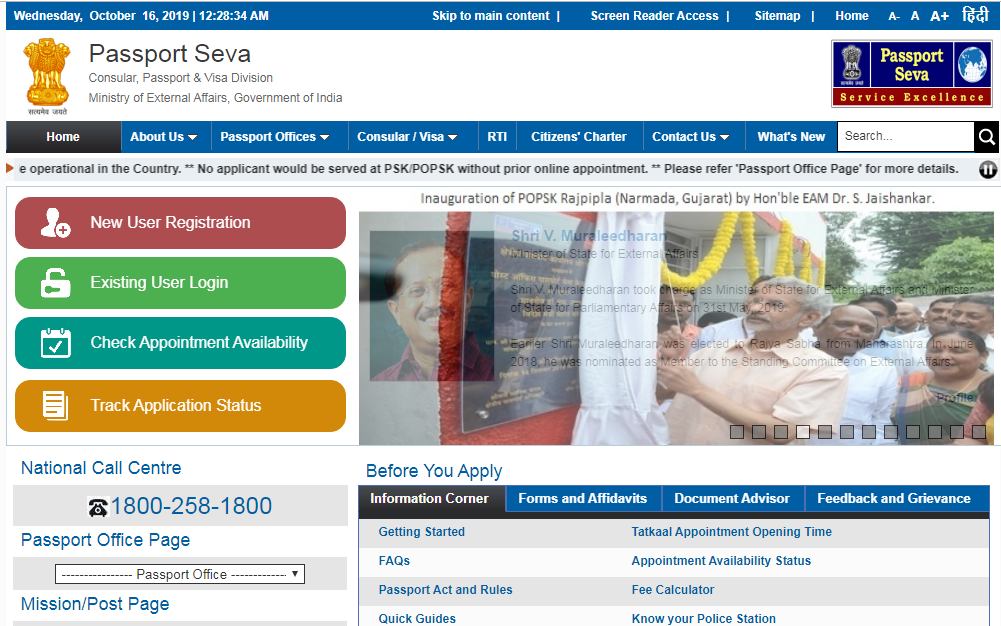Image resolution: width=1001 pixels, height=626 pixels.
Task: Click the document icon on Track Application Status
Action: click(x=55, y=406)
